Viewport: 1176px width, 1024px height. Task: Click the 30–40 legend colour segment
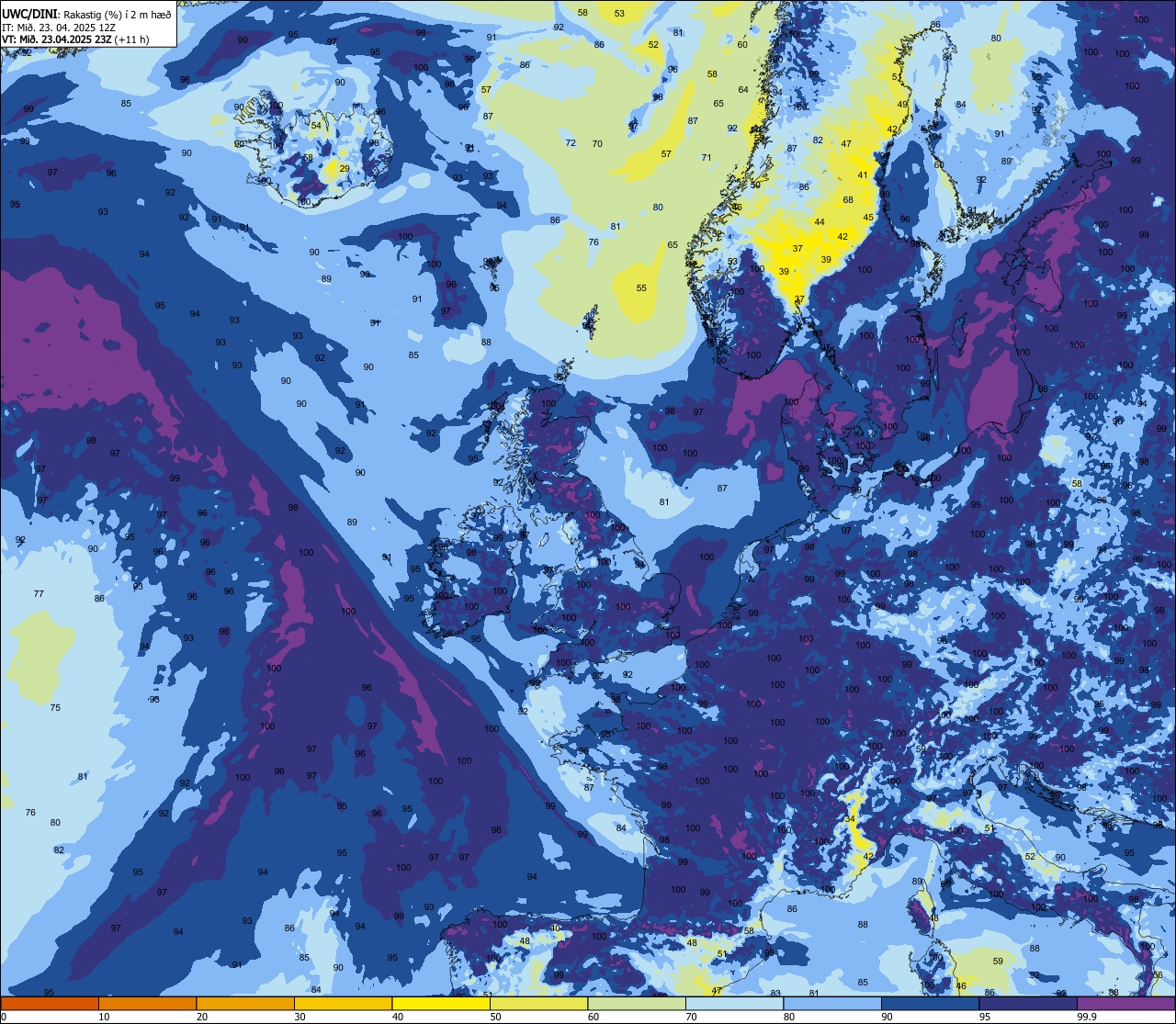[x=343, y=1003]
